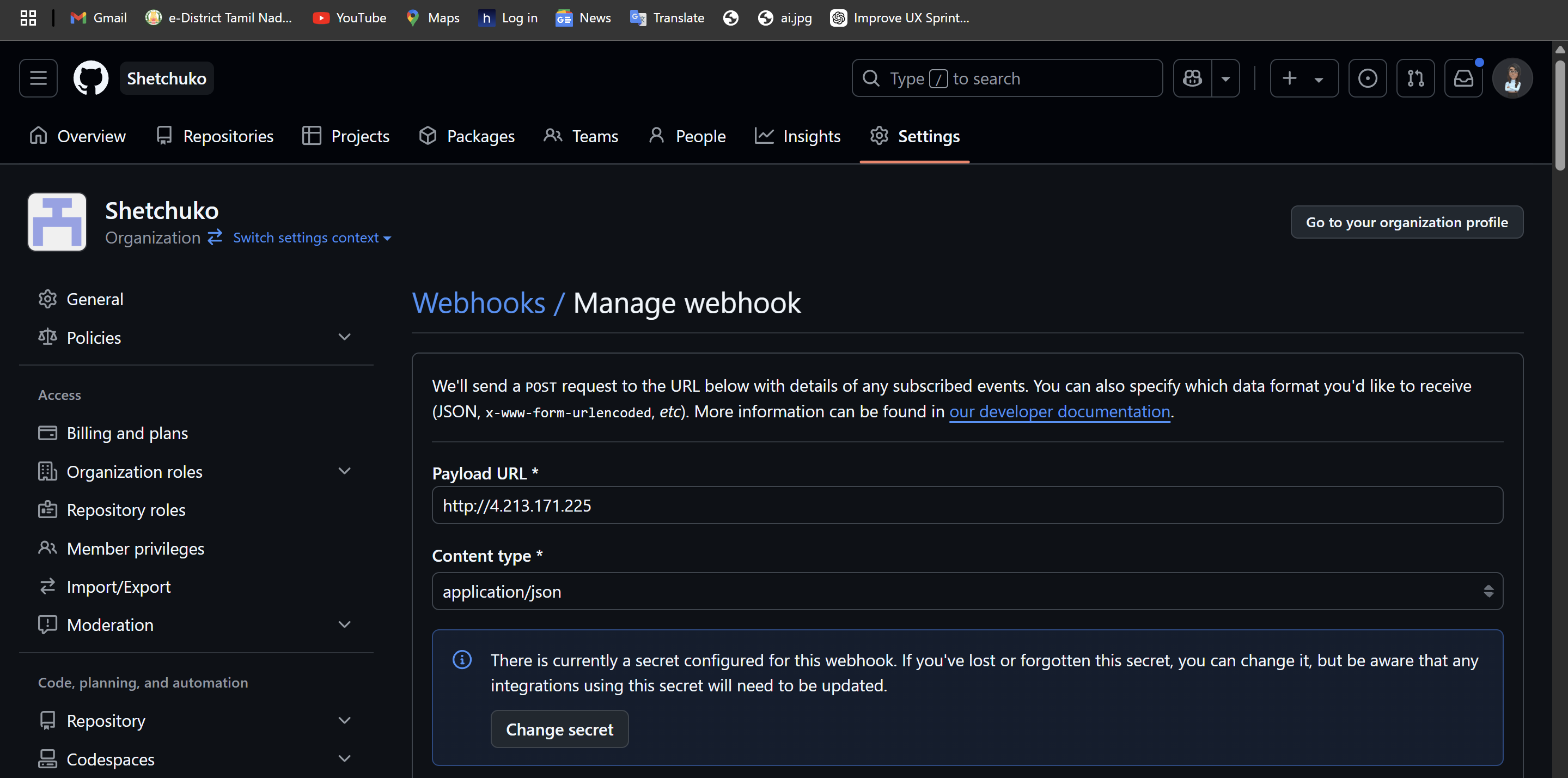This screenshot has height=778, width=1568.
Task: Open Switch settings context dropdown
Action: [x=312, y=238]
